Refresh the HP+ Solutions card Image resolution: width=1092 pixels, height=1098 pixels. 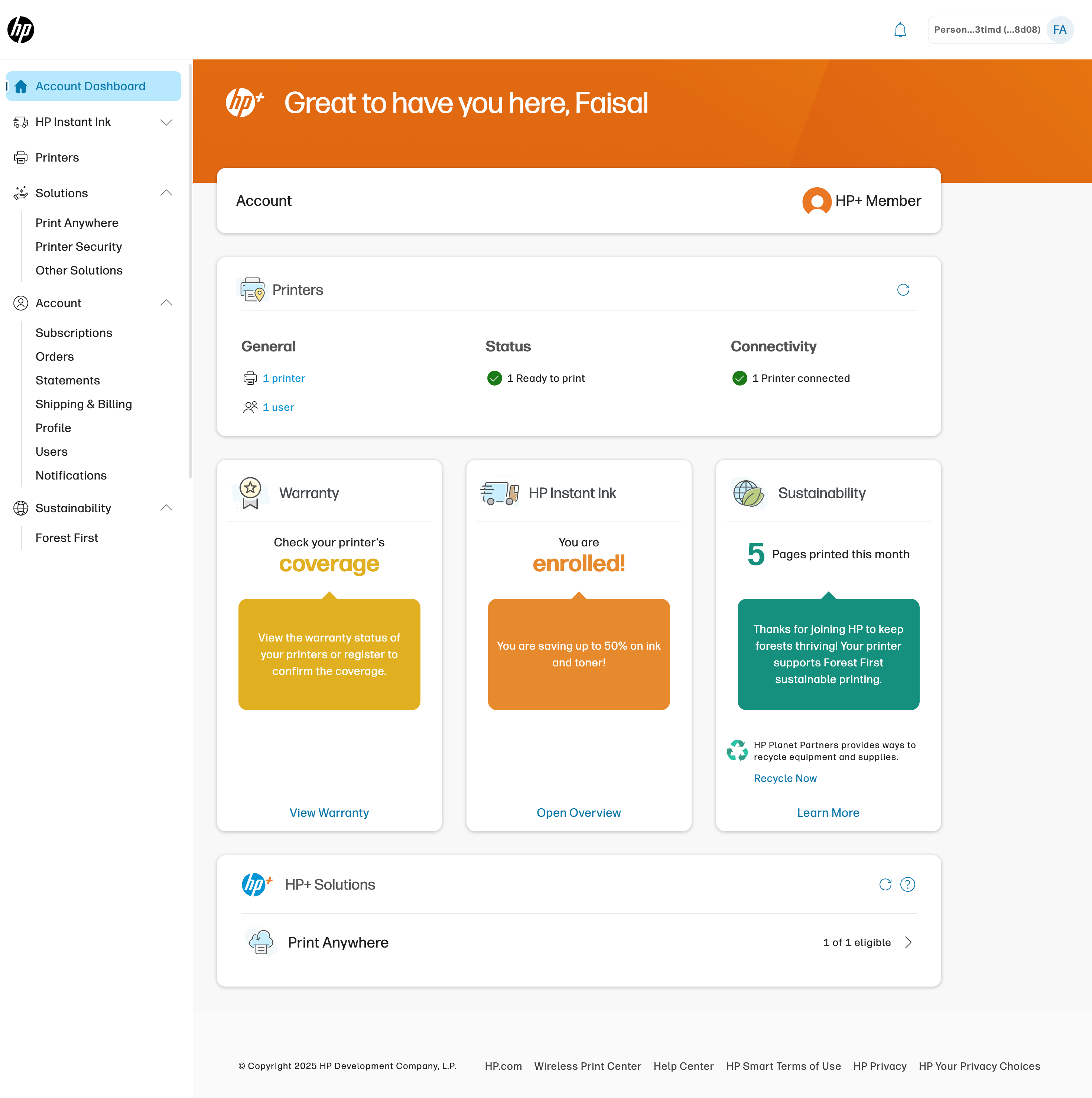(x=885, y=885)
